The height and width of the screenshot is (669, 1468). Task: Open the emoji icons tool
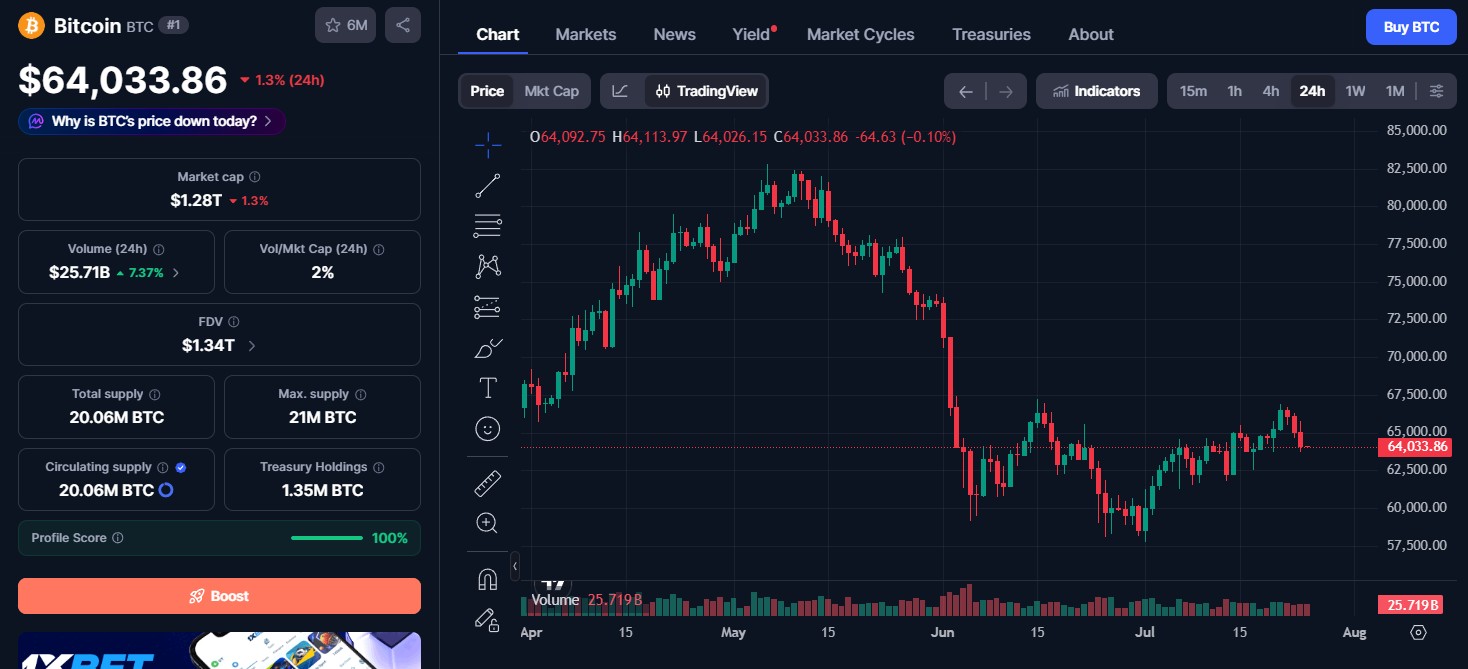click(x=488, y=429)
